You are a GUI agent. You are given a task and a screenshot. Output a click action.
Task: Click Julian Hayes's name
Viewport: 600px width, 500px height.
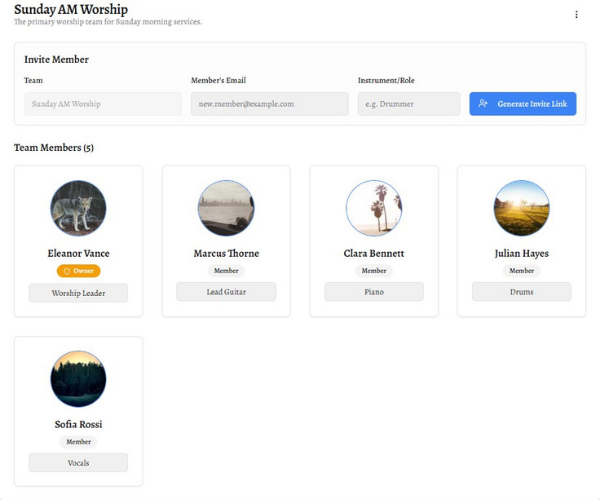(x=521, y=254)
